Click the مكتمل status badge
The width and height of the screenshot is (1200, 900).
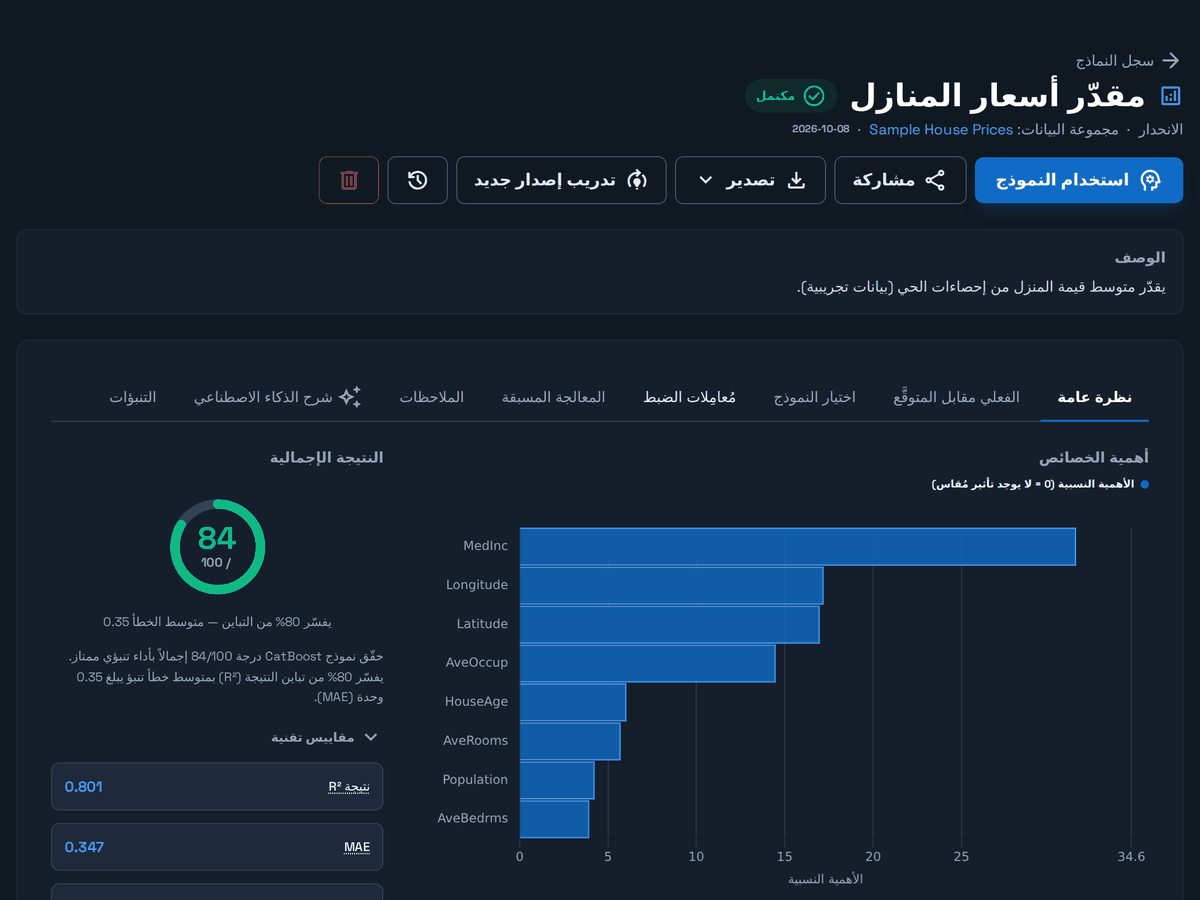791,96
